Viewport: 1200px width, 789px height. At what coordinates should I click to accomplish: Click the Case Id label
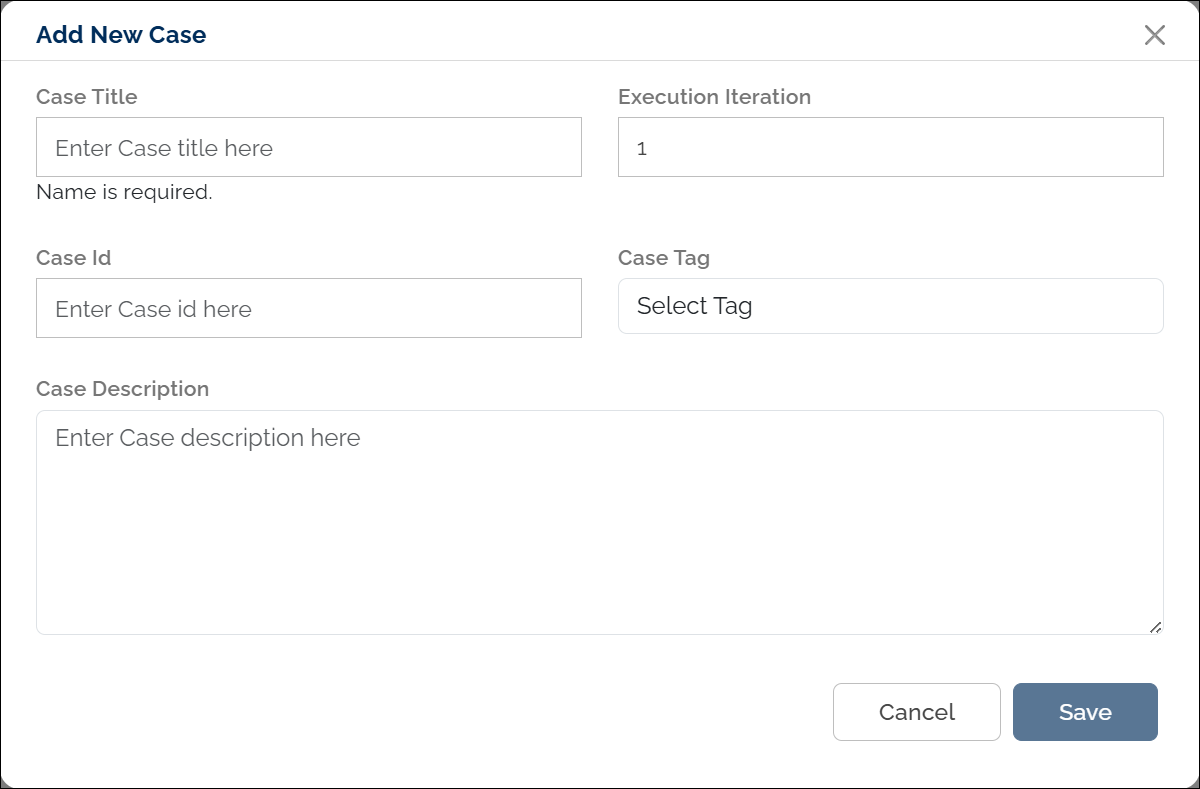73,258
